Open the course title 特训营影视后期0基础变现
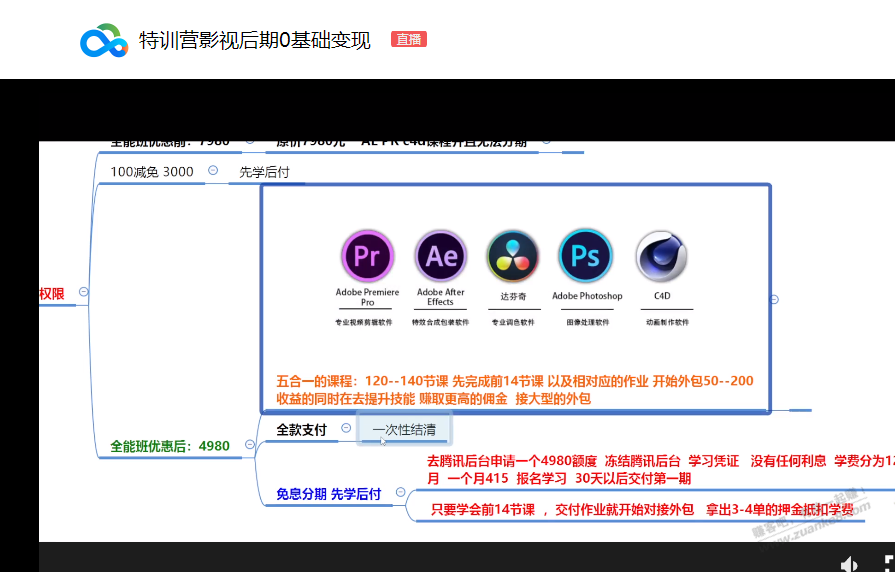The image size is (895, 572). click(255, 41)
